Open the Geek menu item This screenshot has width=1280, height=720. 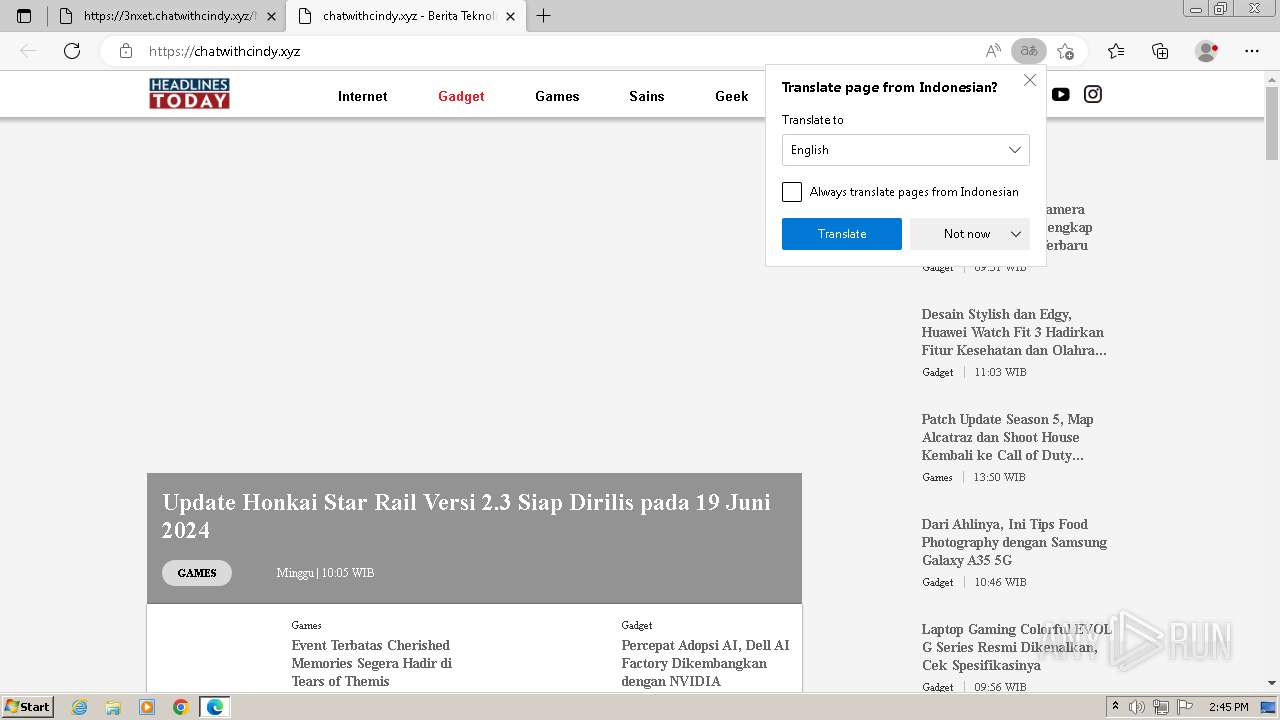(x=732, y=96)
